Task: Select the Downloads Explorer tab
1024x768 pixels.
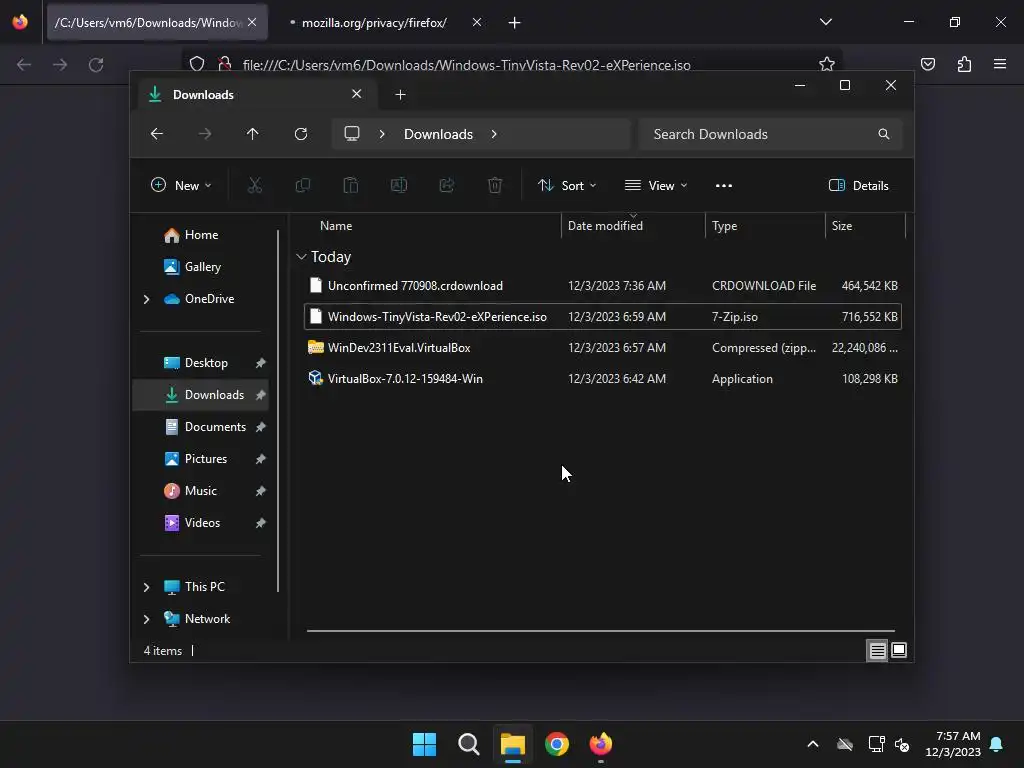Action: point(256,95)
